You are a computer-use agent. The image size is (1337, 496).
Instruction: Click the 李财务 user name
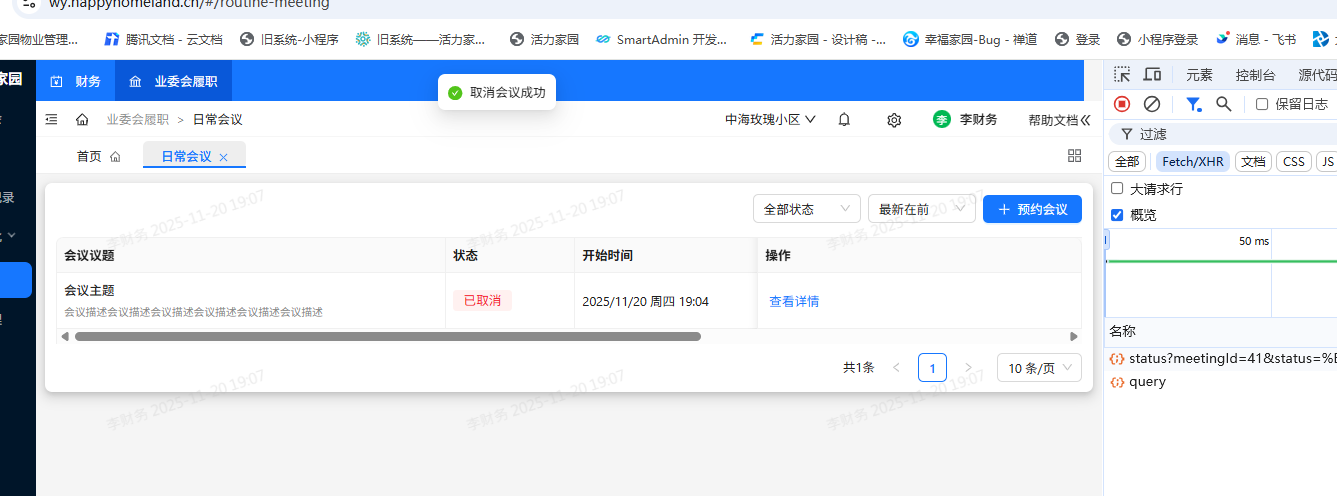pos(978,120)
